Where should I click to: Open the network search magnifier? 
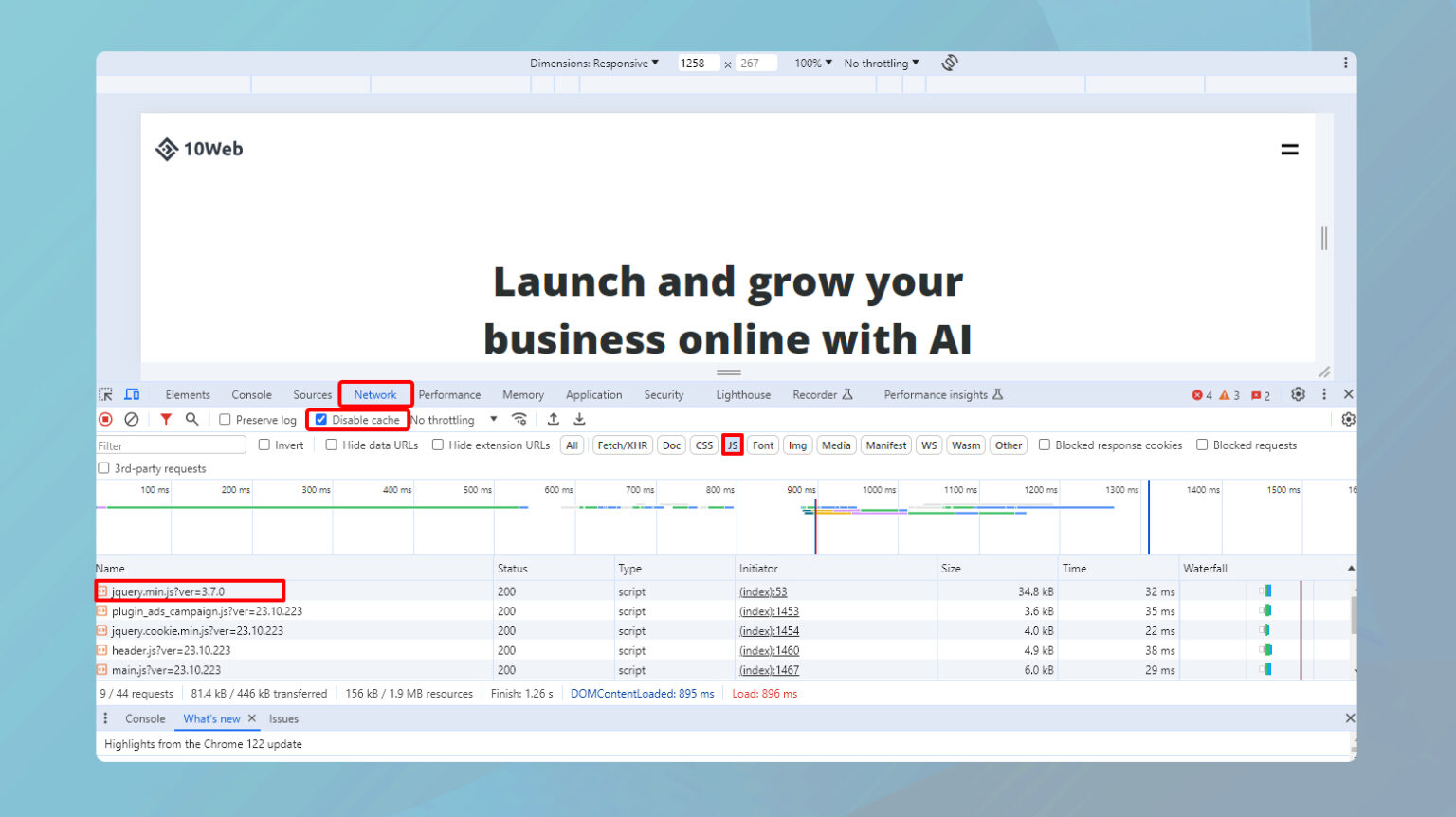pyautogui.click(x=191, y=419)
